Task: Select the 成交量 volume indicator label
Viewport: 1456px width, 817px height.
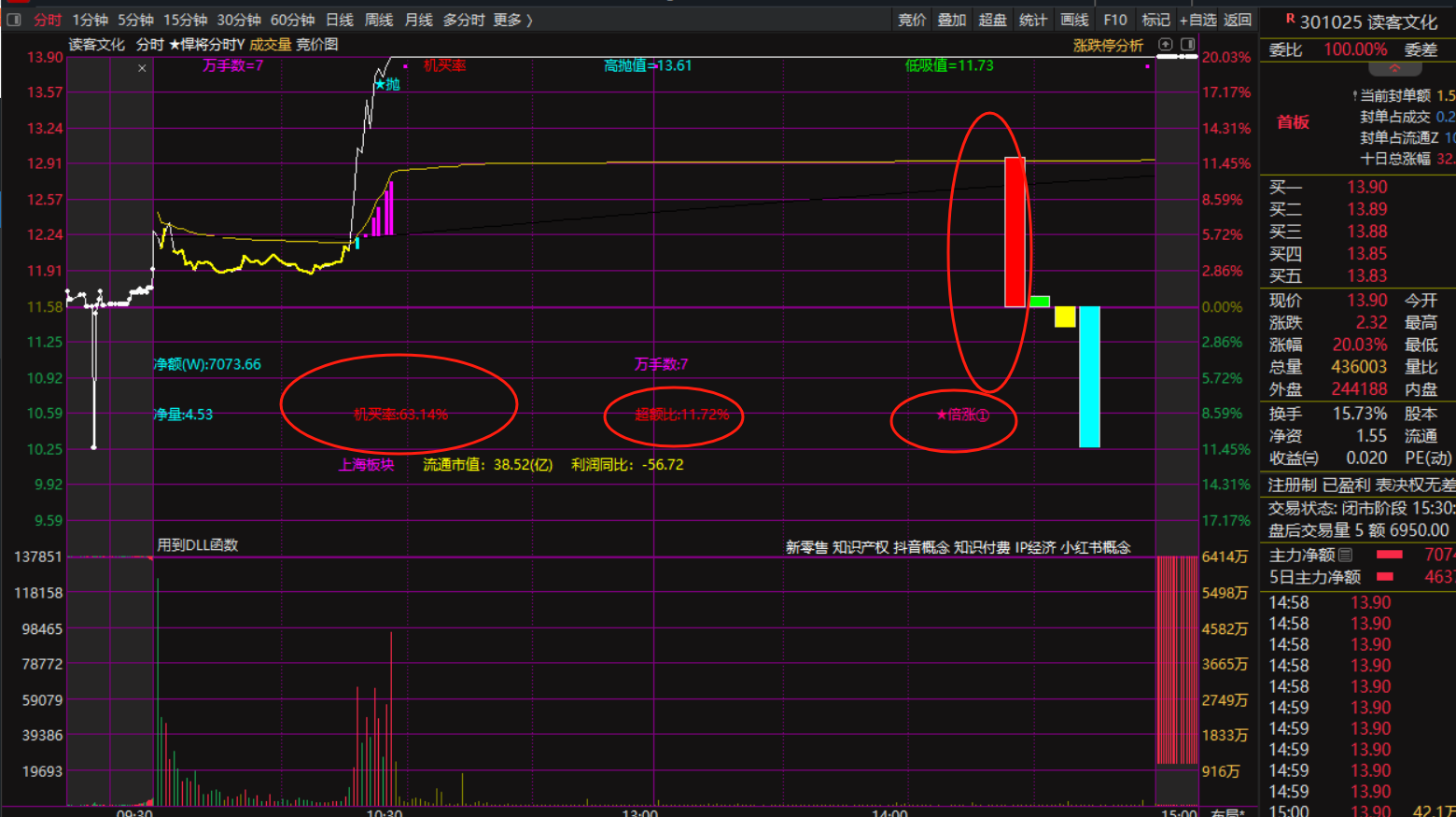Action: click(x=270, y=44)
